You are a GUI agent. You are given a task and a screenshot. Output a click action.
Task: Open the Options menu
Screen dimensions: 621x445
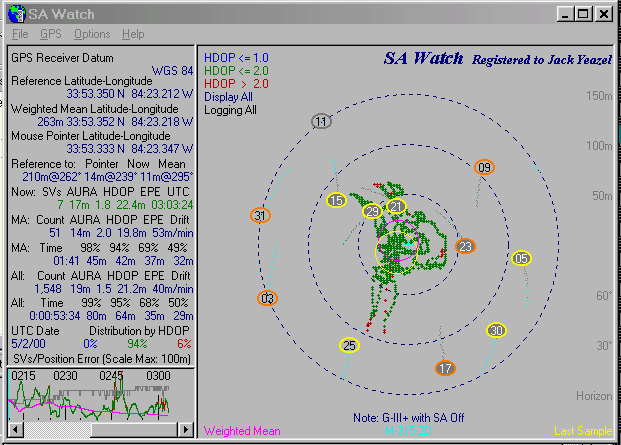click(x=92, y=34)
